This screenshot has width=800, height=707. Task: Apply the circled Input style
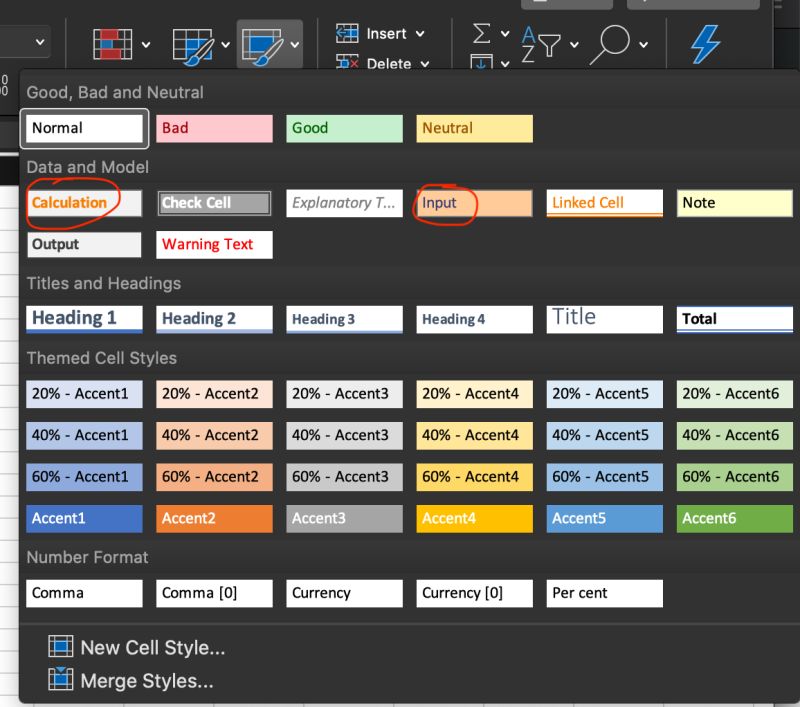click(x=474, y=203)
